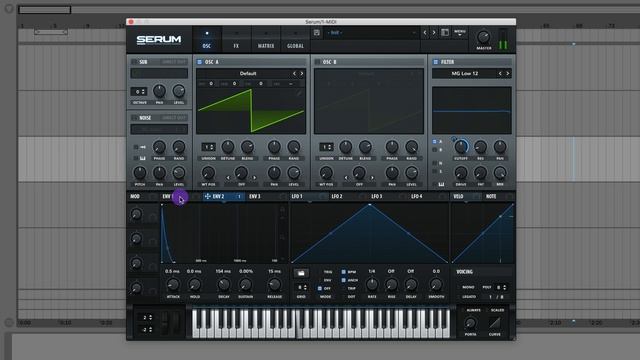Select next filter type arrow
The width and height of the screenshot is (640, 360).
pos(508,73)
